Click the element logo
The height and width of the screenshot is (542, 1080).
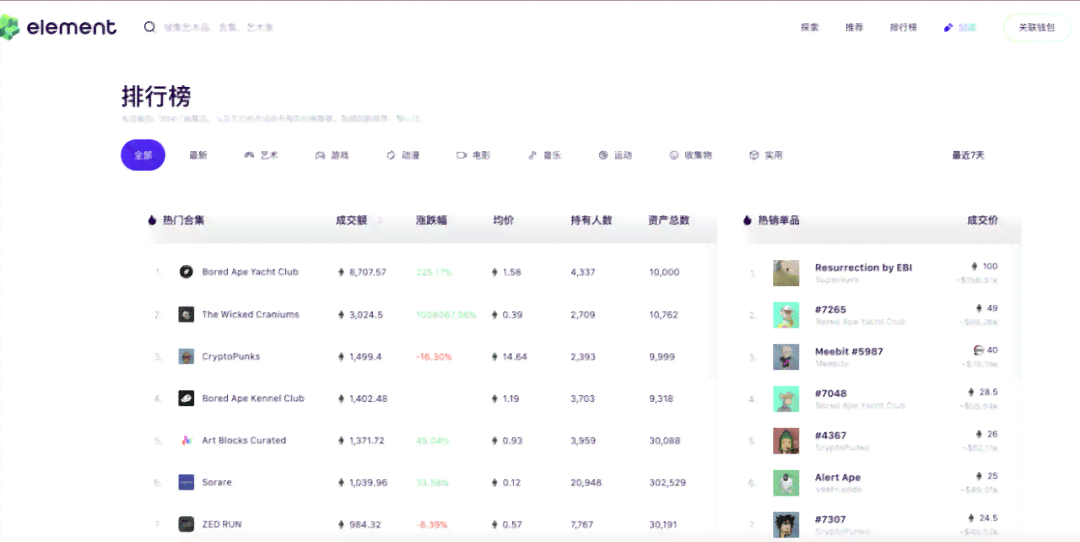(58, 28)
